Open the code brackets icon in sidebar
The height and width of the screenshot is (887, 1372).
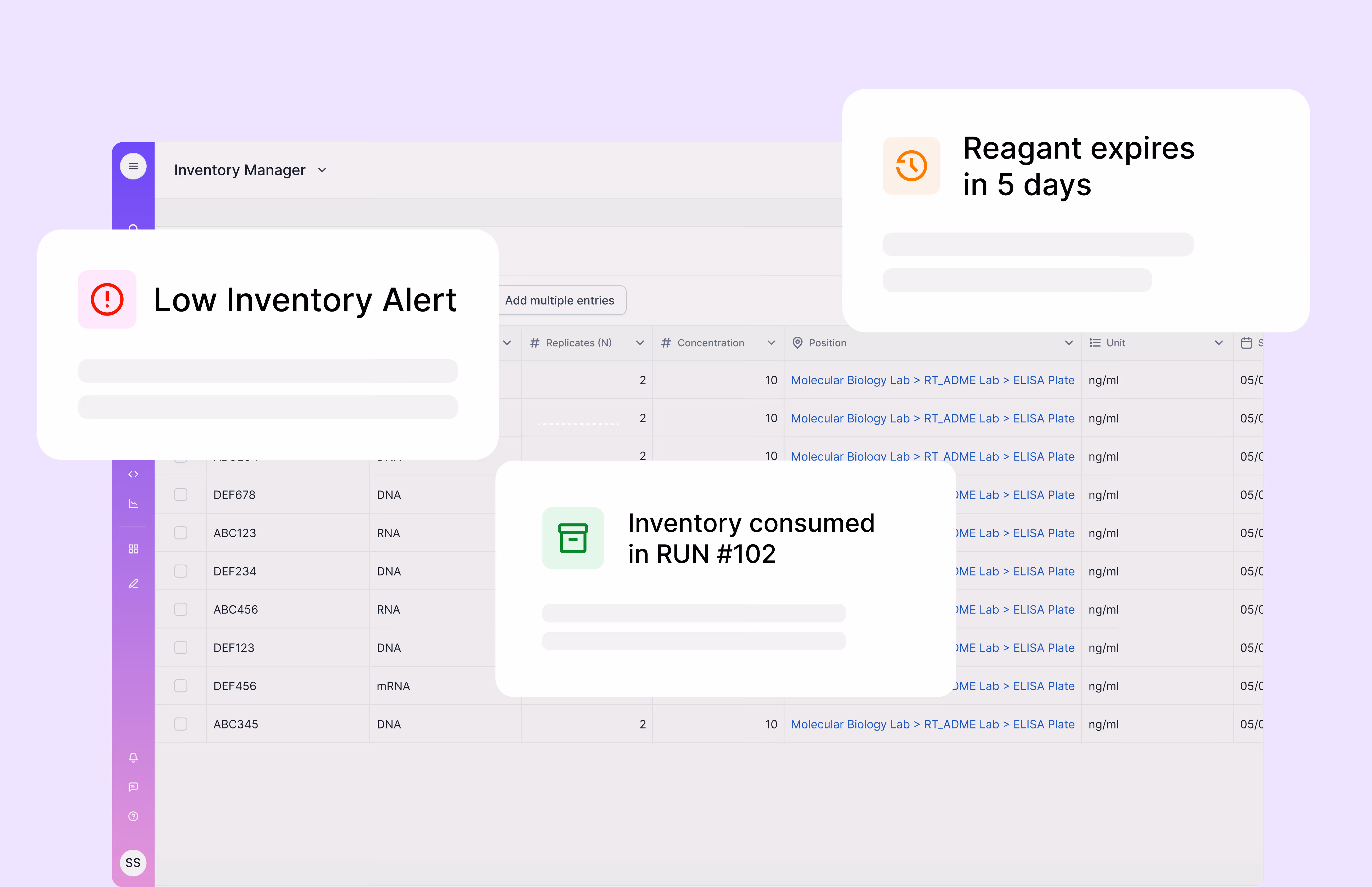133,474
